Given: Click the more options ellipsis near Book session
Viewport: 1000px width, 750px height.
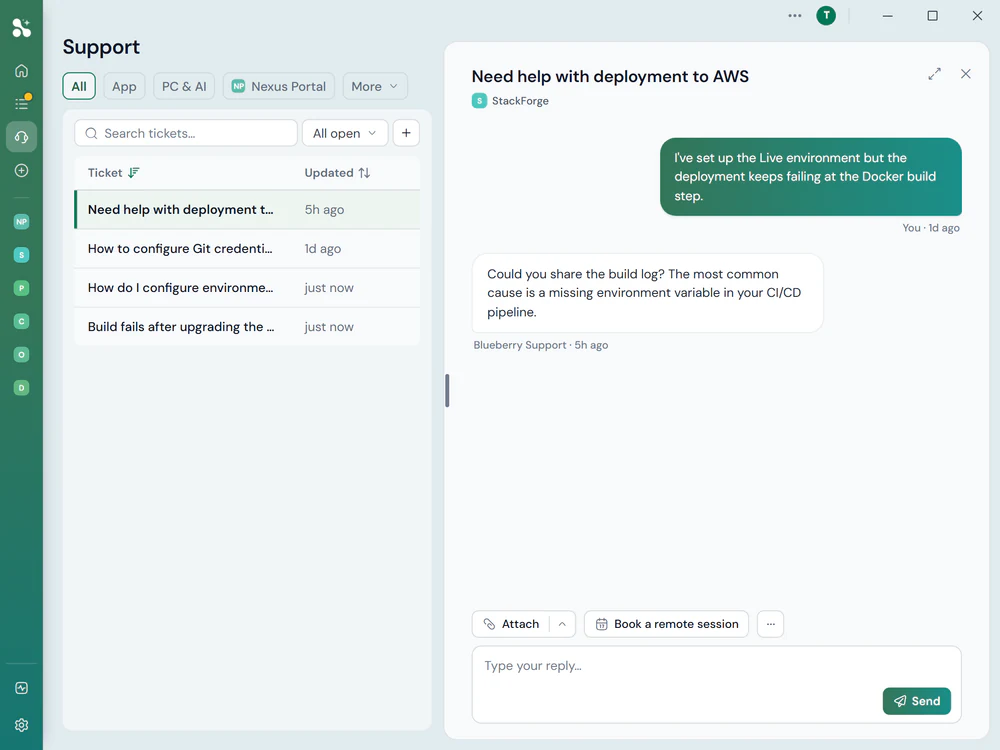Looking at the screenshot, I should 770,624.
